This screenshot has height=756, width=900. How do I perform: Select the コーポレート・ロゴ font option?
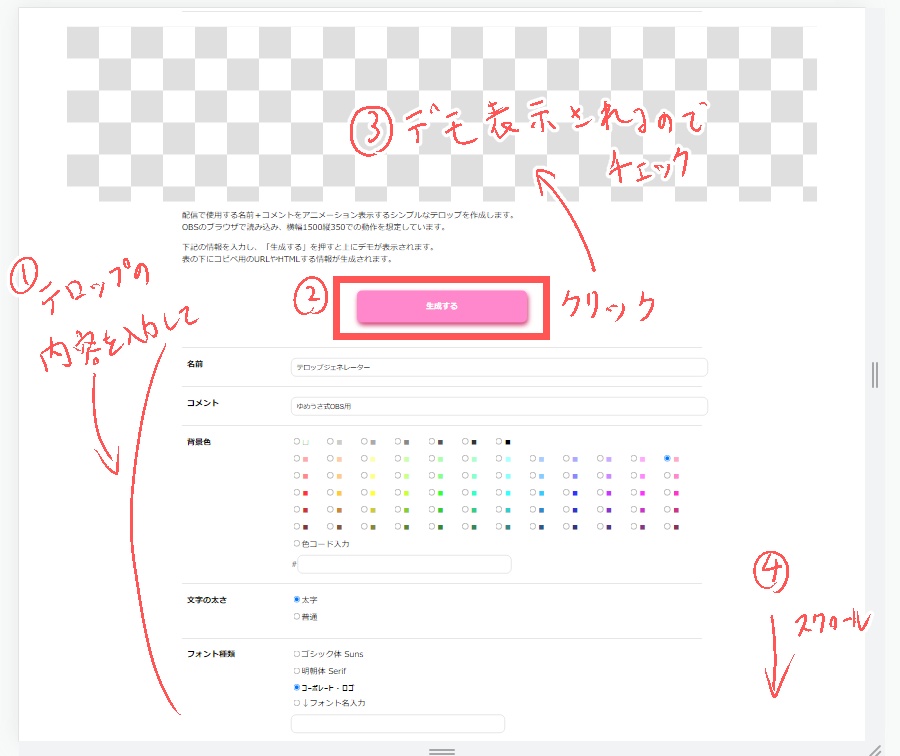click(x=295, y=687)
